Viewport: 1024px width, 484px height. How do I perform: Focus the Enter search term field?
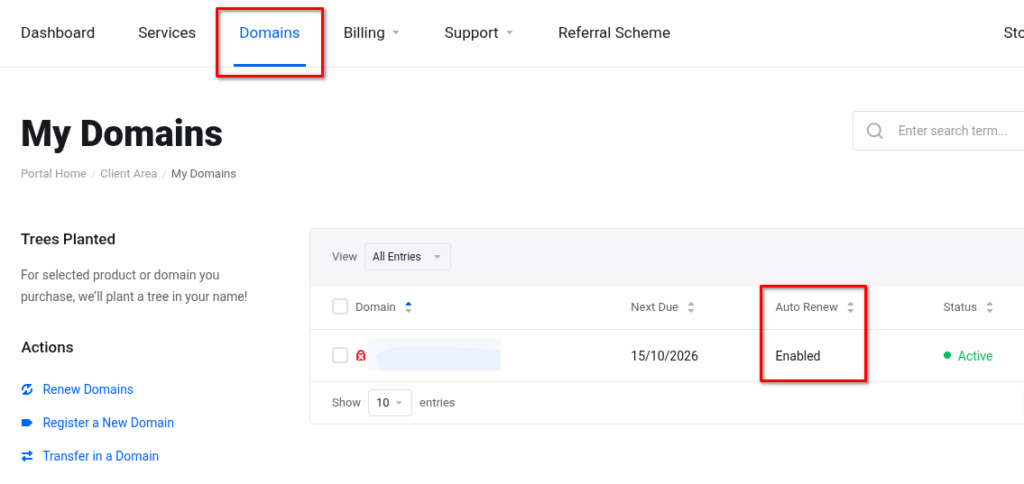tap(955, 131)
